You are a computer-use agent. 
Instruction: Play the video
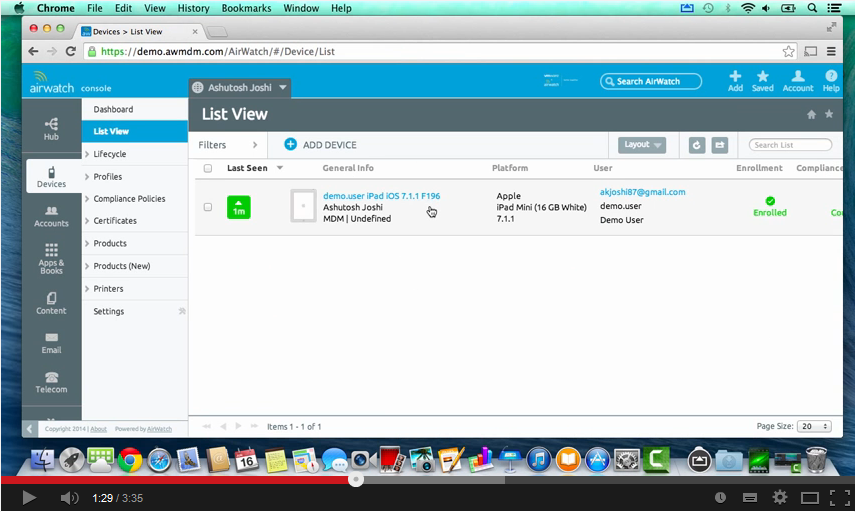[x=28, y=498]
